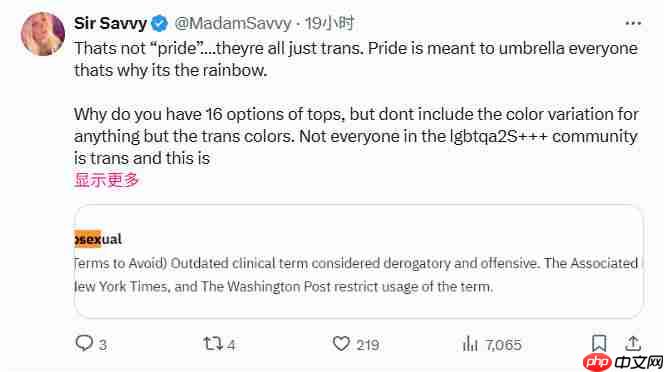Open the quoted tweet card

[359, 261]
